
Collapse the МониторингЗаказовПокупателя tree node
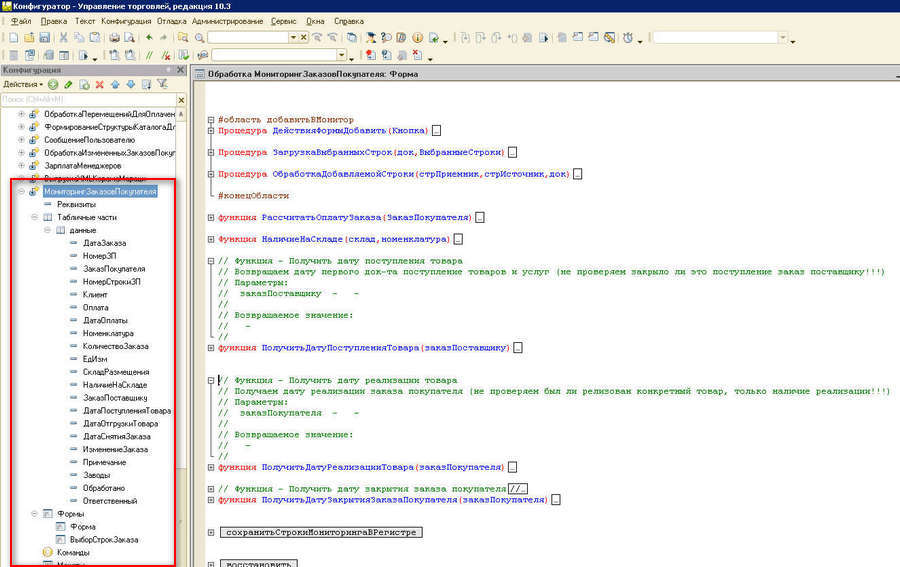pyautogui.click(x=21, y=191)
